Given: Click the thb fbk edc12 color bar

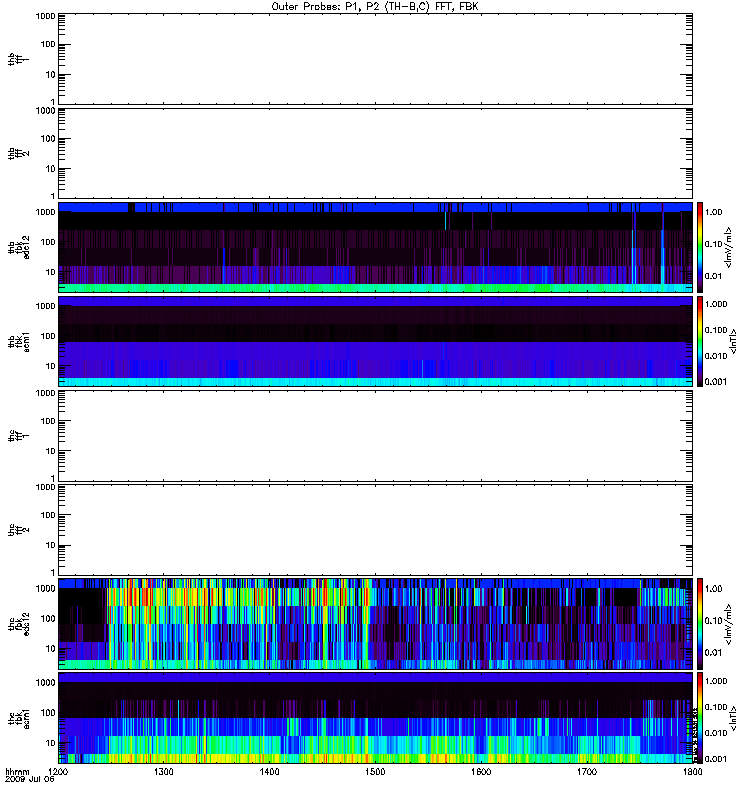Looking at the screenshot, I should point(700,247).
